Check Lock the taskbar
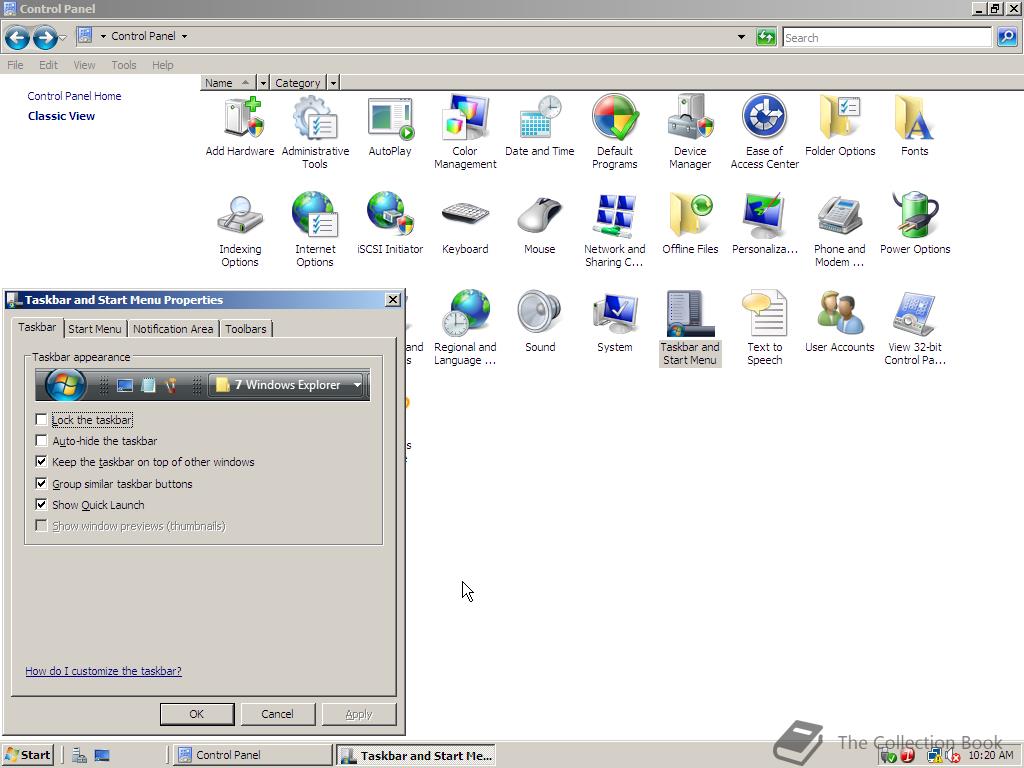 click(41, 419)
